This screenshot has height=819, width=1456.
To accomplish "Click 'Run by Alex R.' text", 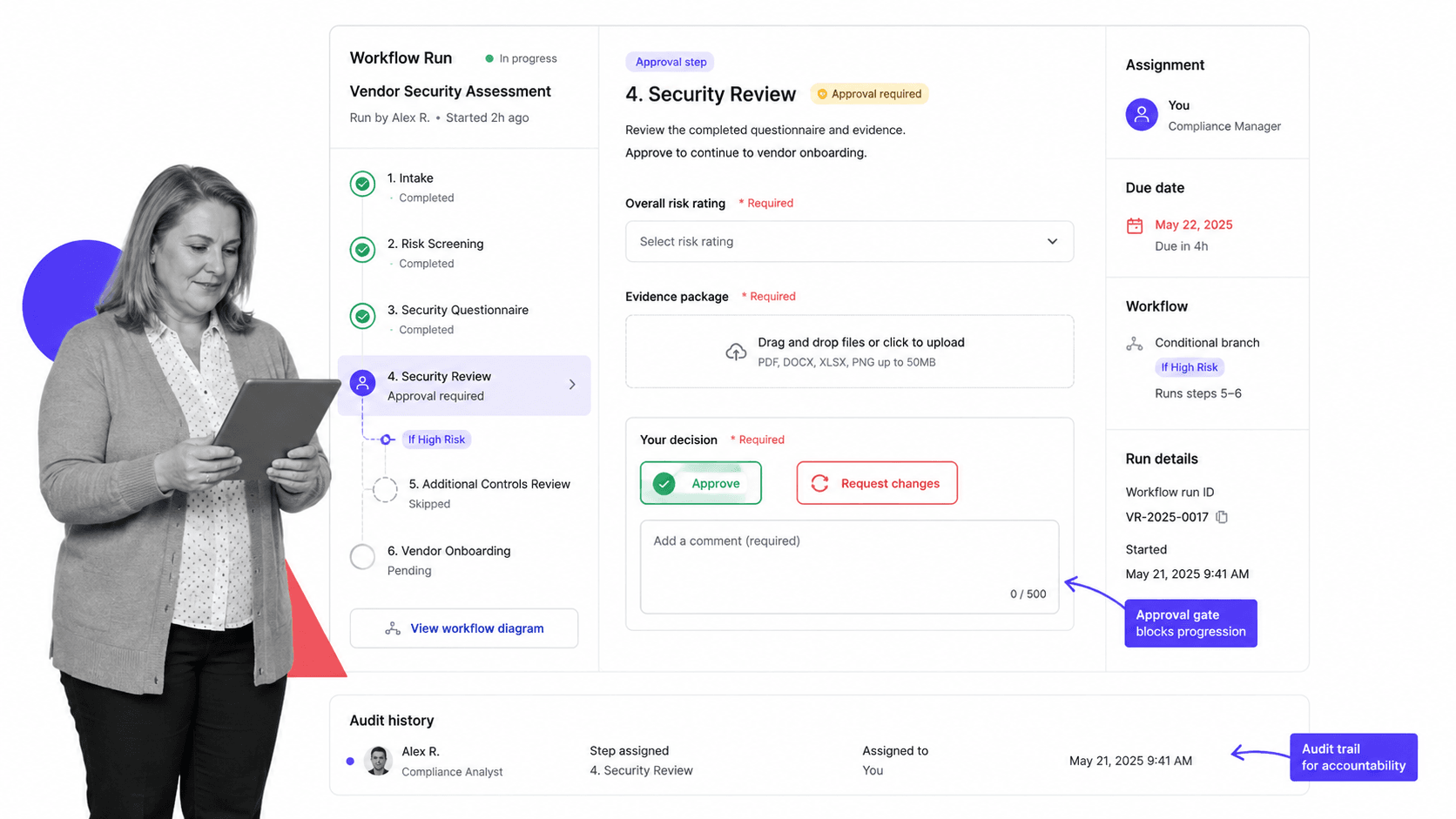I will tap(389, 117).
